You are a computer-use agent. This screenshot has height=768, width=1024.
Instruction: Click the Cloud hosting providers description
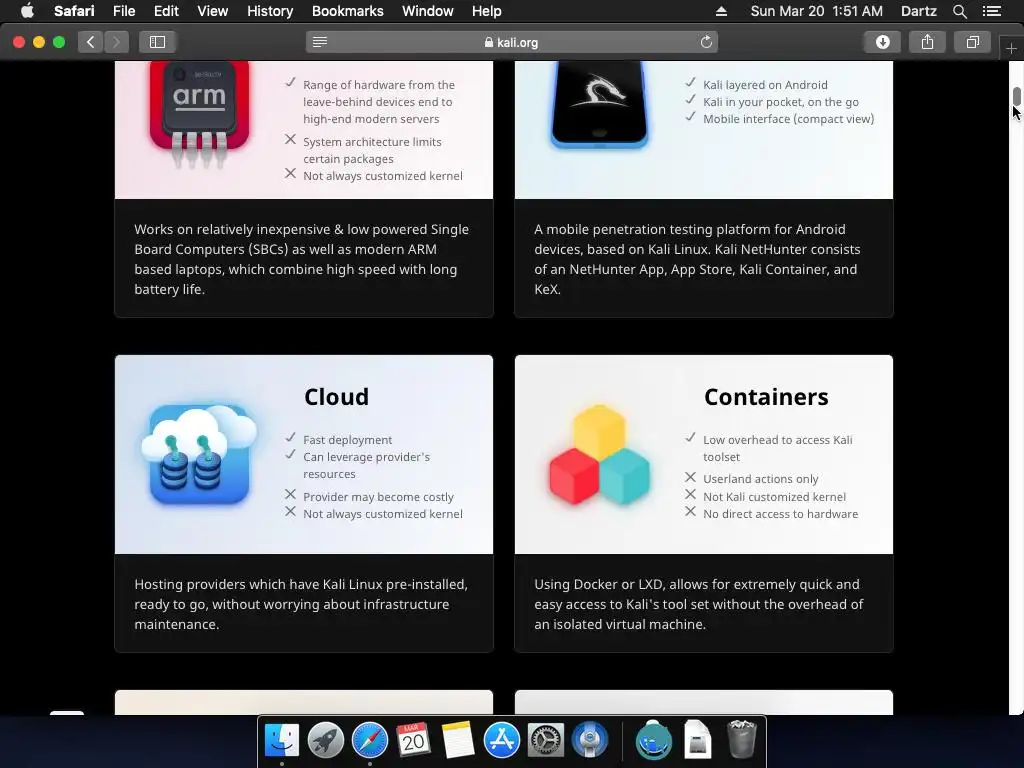pyautogui.click(x=301, y=604)
